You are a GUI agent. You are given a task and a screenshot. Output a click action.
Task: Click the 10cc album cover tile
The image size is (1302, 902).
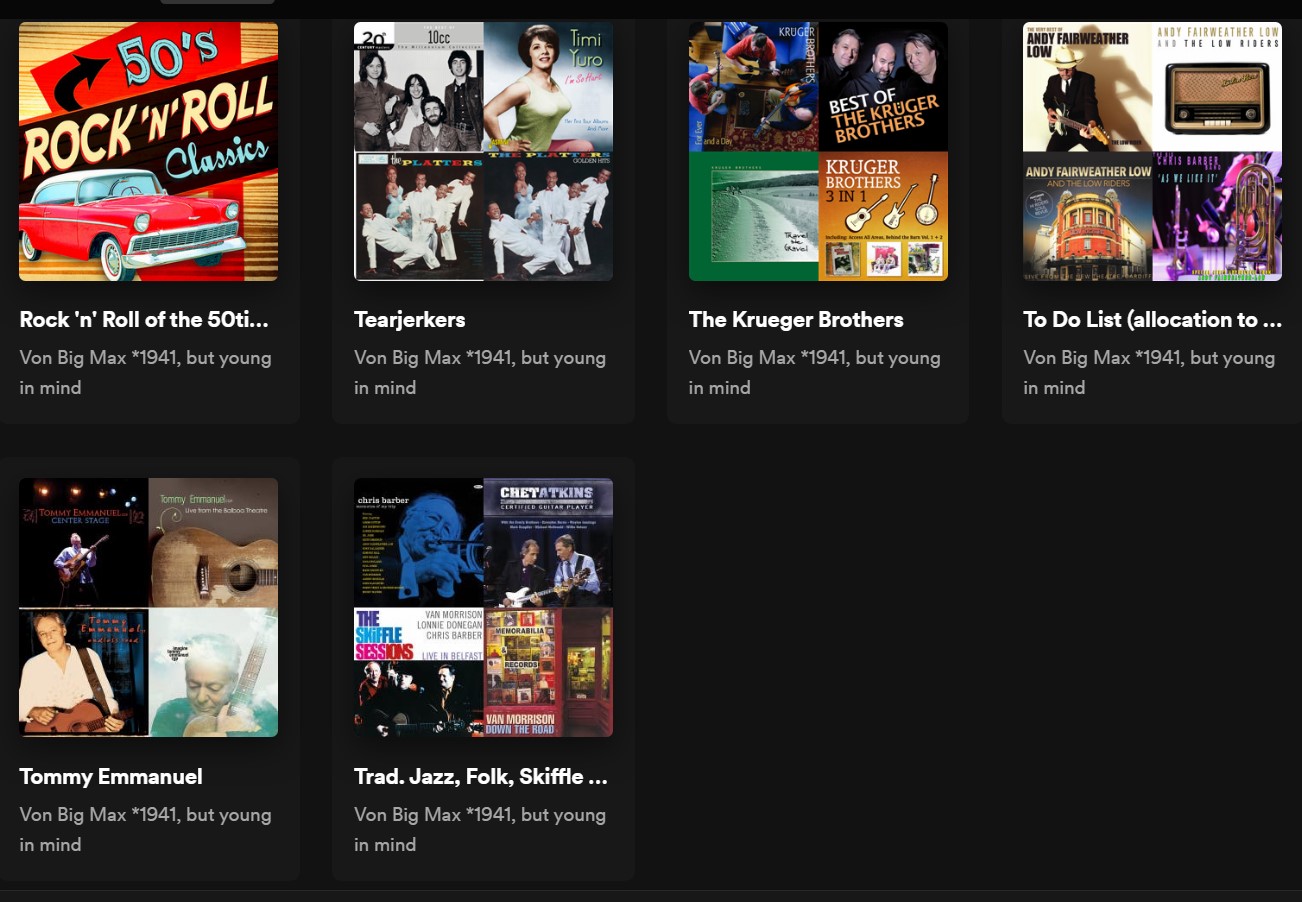(418, 87)
